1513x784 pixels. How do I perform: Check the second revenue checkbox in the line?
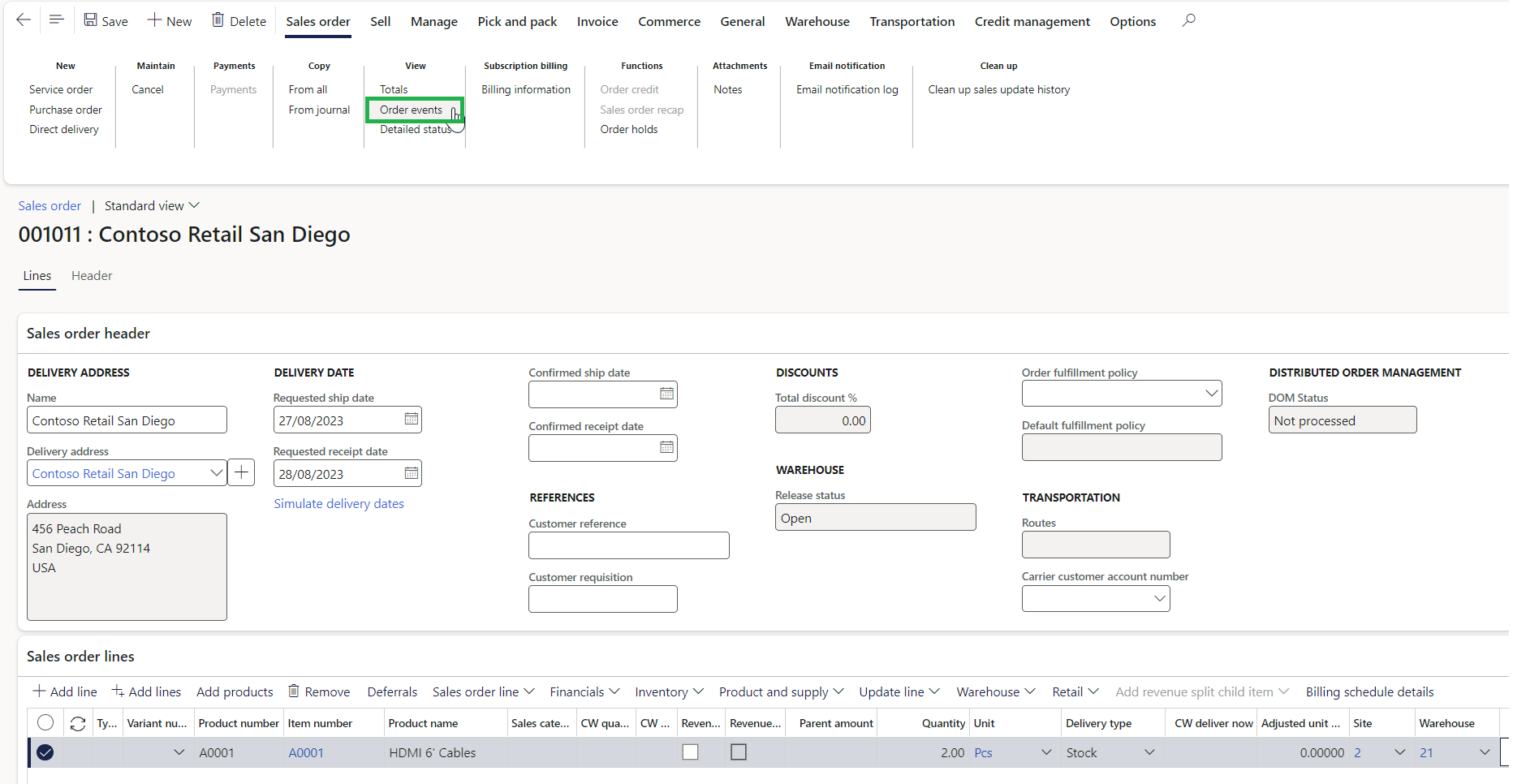pyautogui.click(x=739, y=752)
